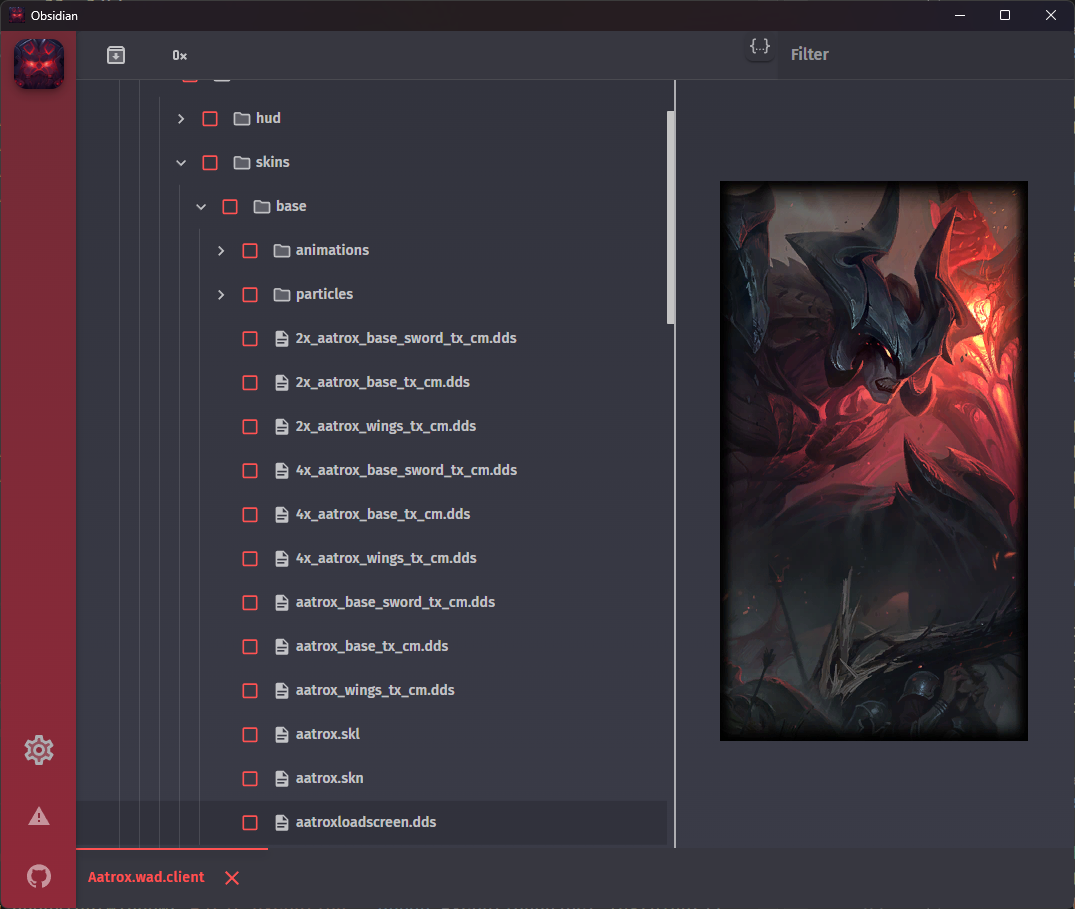The image size is (1075, 909).
Task: Collapse the skins folder chevron
Action: tap(181, 162)
